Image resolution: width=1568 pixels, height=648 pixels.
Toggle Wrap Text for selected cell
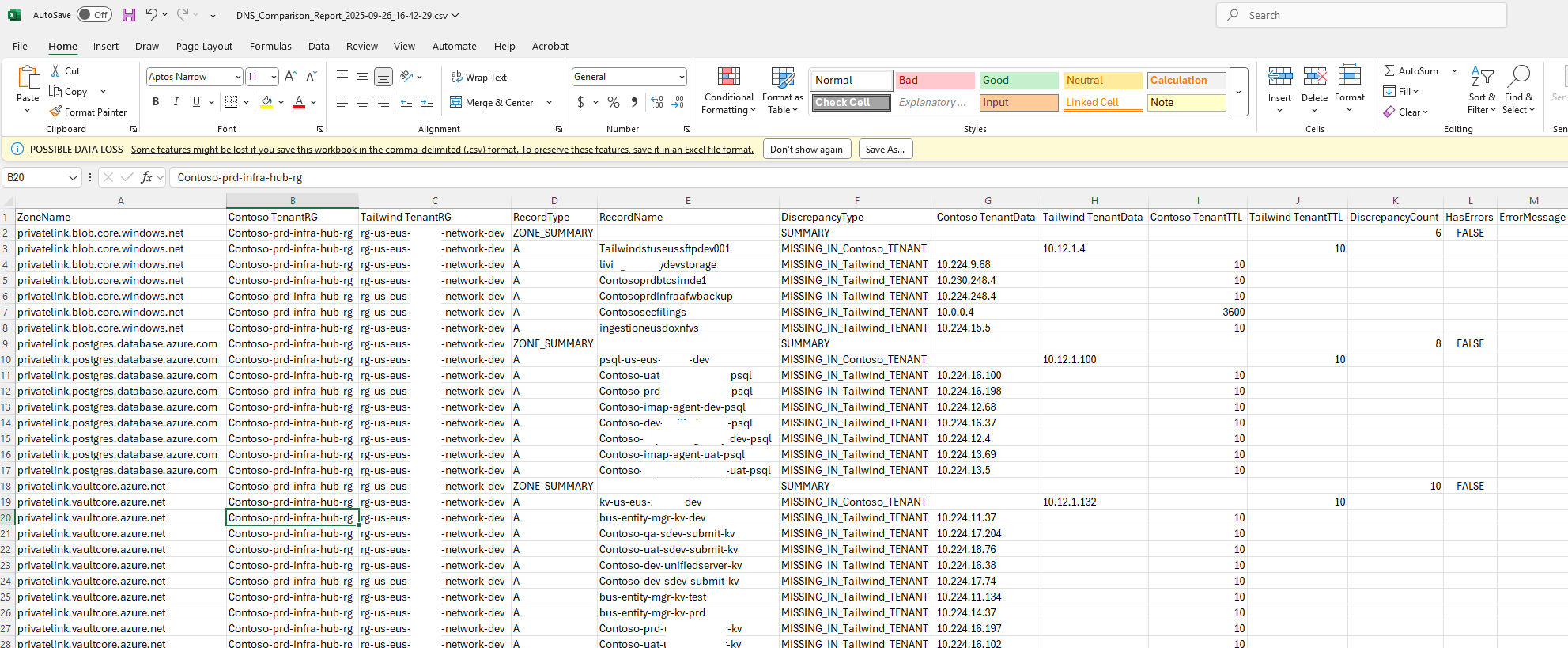pyautogui.click(x=479, y=77)
